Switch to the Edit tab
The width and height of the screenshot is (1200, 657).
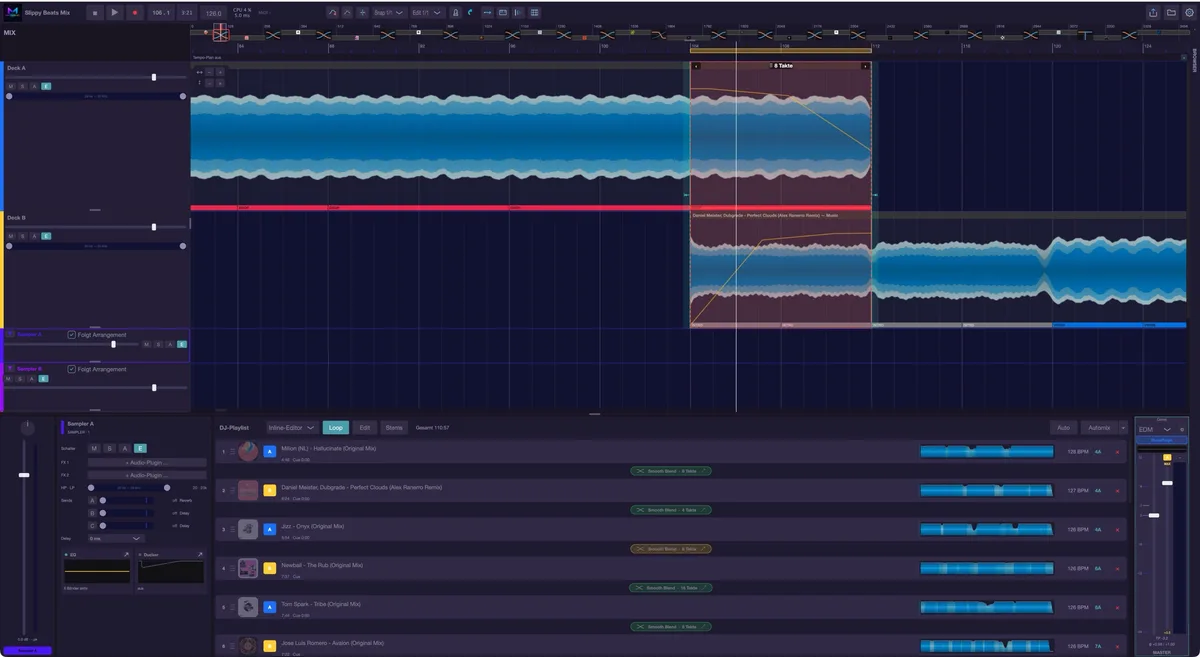[x=365, y=427]
